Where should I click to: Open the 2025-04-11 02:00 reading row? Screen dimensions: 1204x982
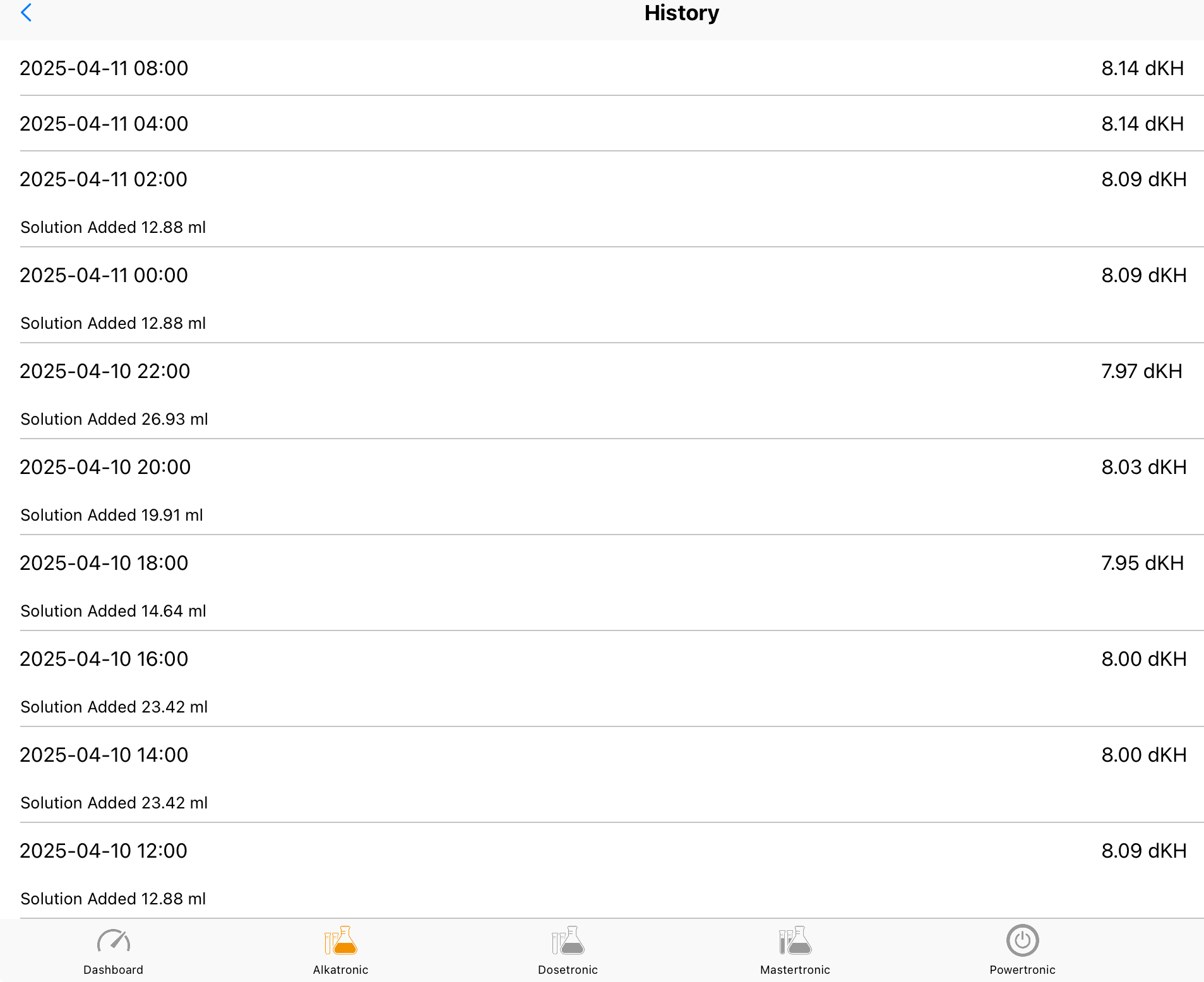(104, 179)
